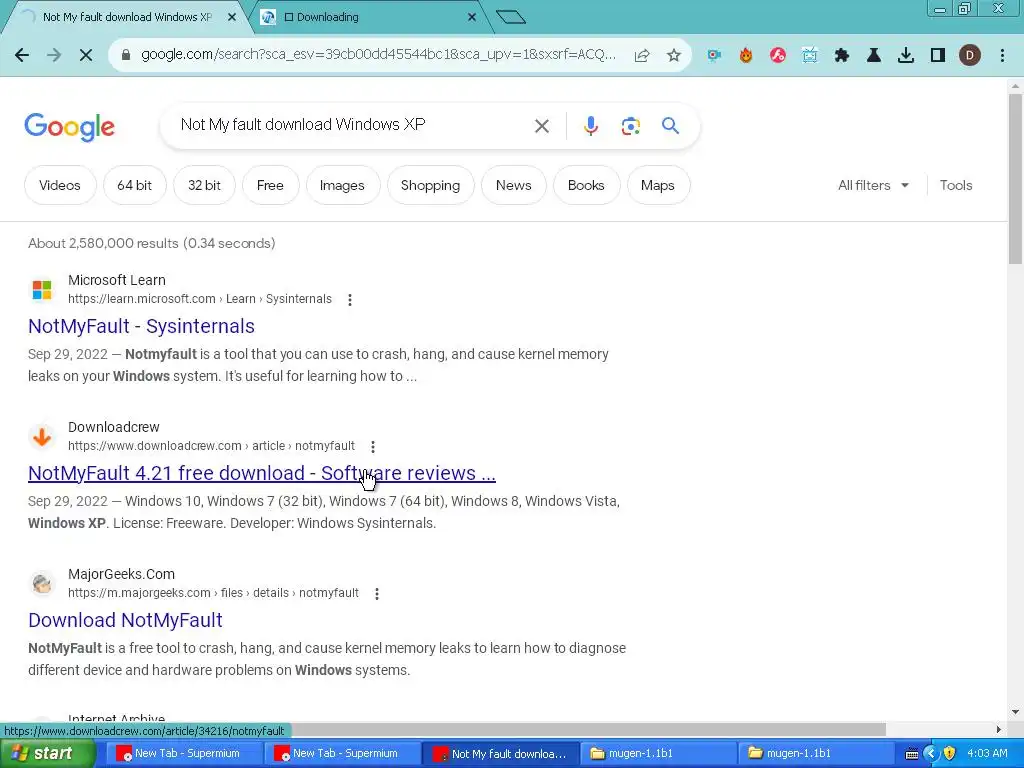Click the MajorGeeks favicon
Screen dimensions: 1024x768
point(42,583)
